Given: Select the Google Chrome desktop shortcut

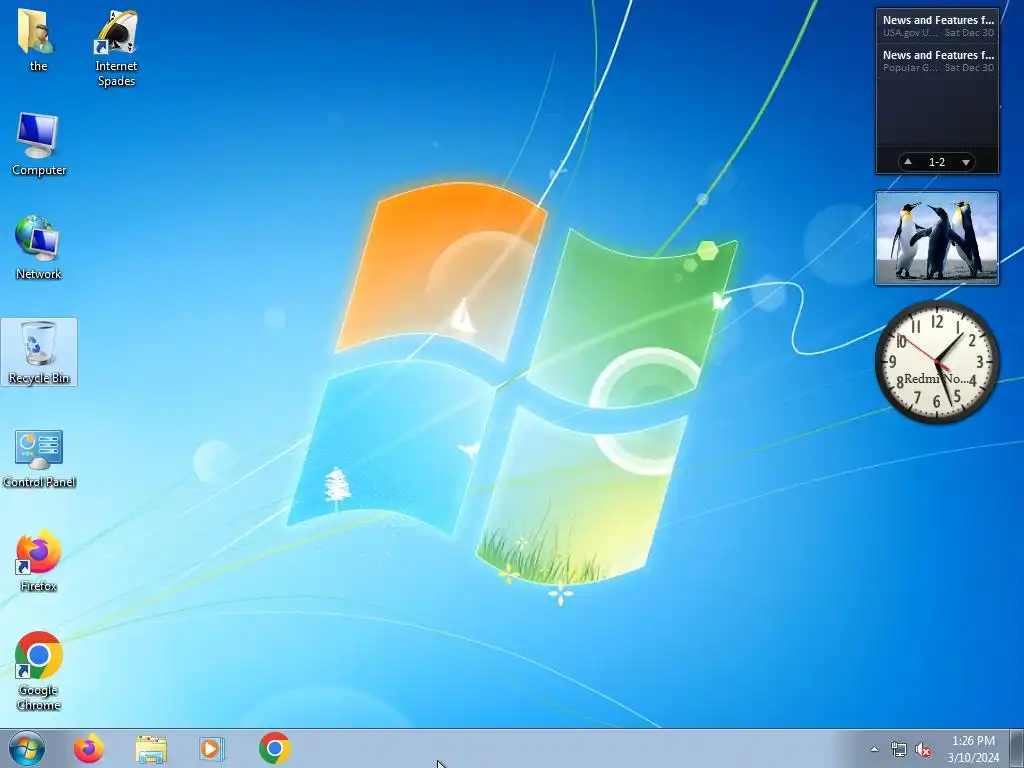Looking at the screenshot, I should pos(39,671).
